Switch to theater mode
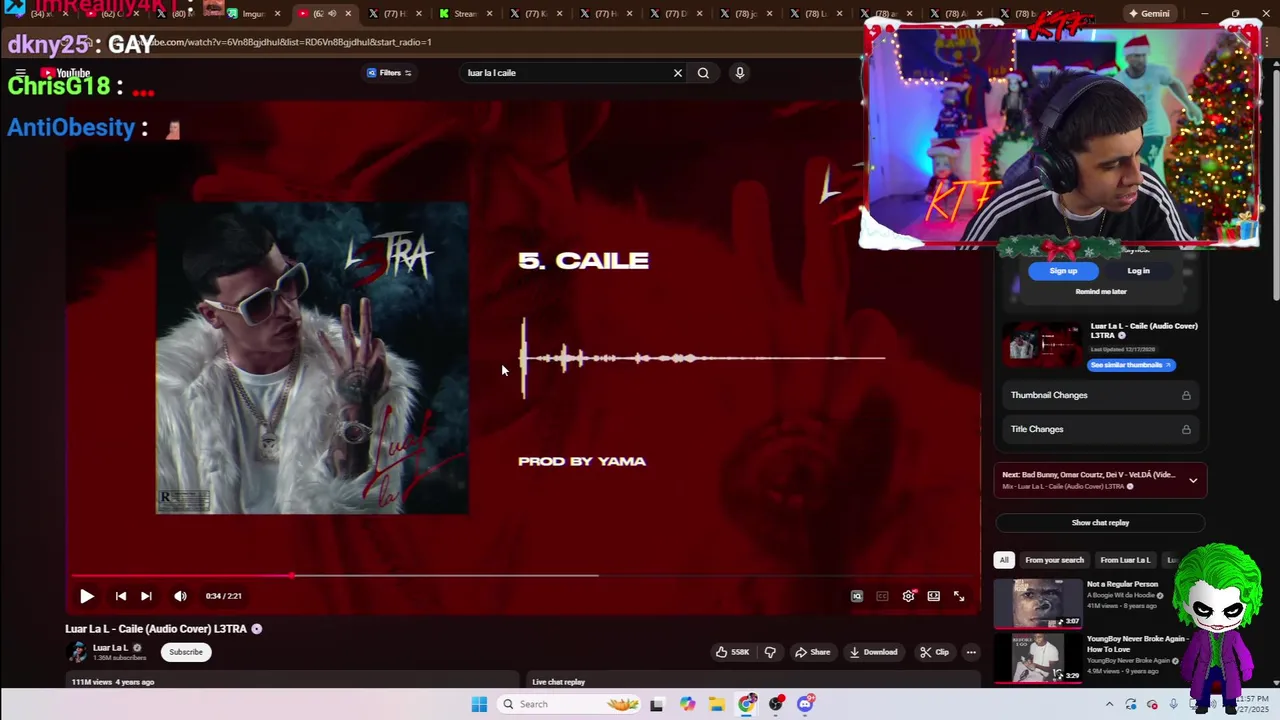Viewport: 1280px width, 720px height. [x=933, y=596]
